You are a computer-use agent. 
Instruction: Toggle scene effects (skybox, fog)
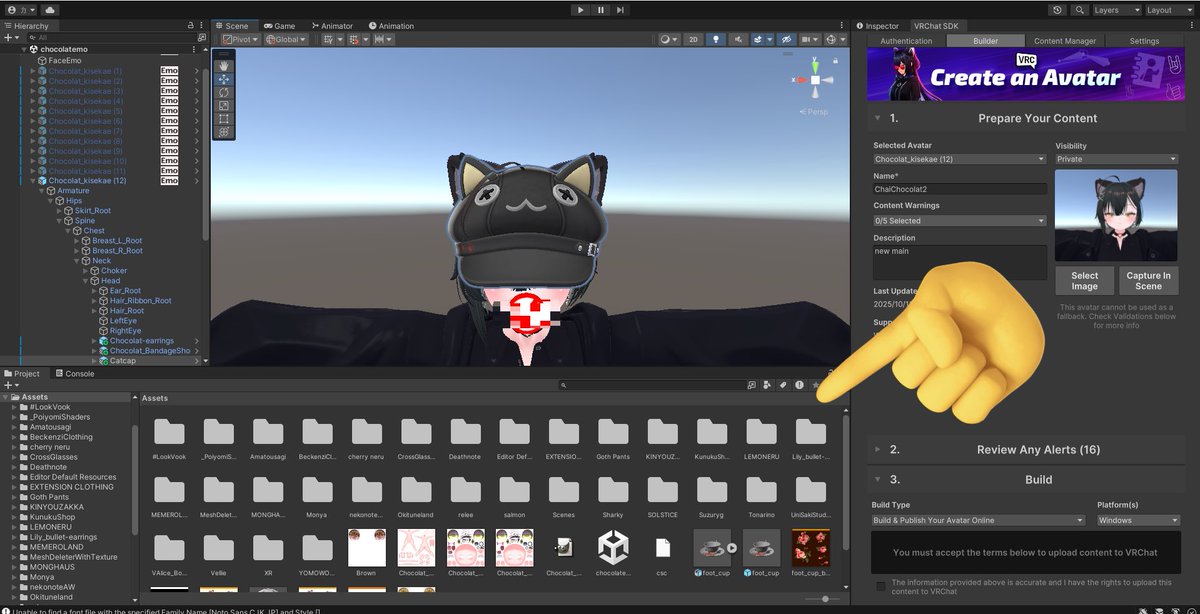click(759, 40)
